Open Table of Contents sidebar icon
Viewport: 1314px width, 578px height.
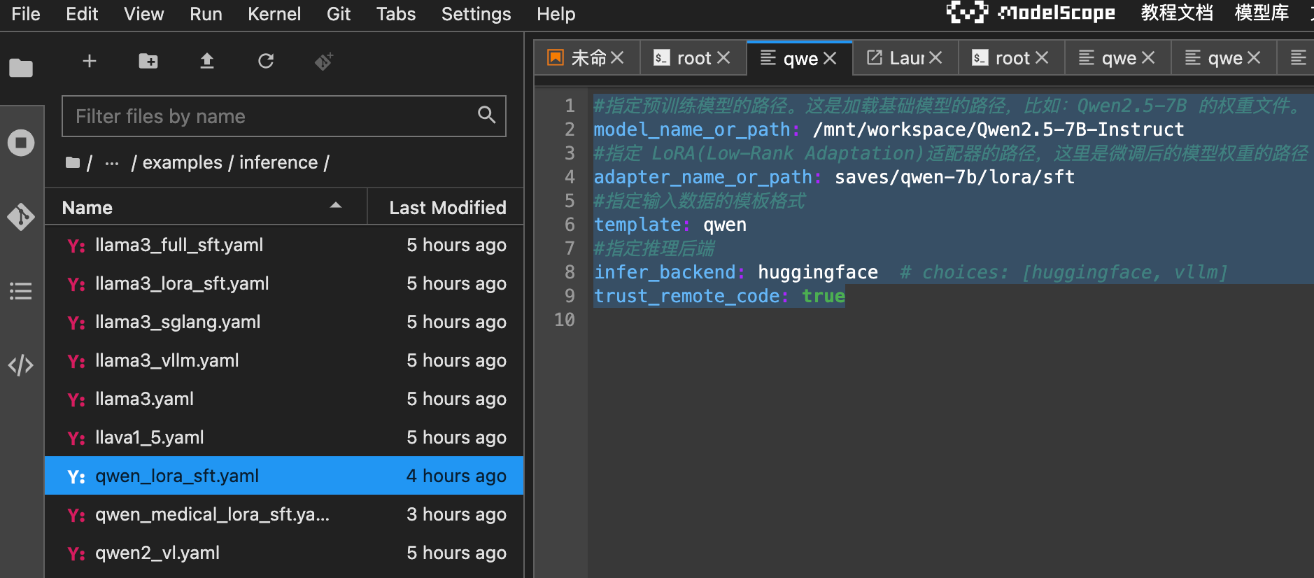[21, 291]
